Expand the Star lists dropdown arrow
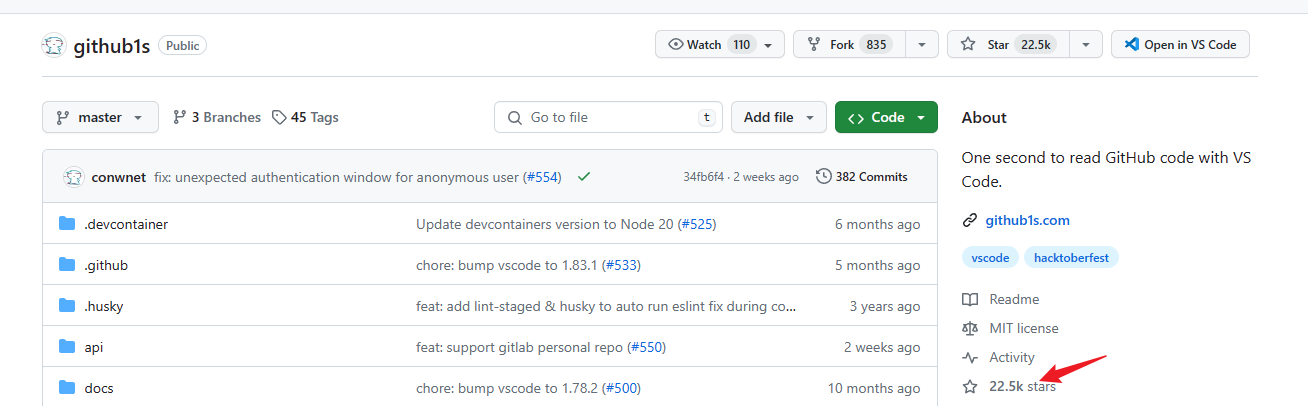The height and width of the screenshot is (406, 1308). pyautogui.click(x=1085, y=45)
